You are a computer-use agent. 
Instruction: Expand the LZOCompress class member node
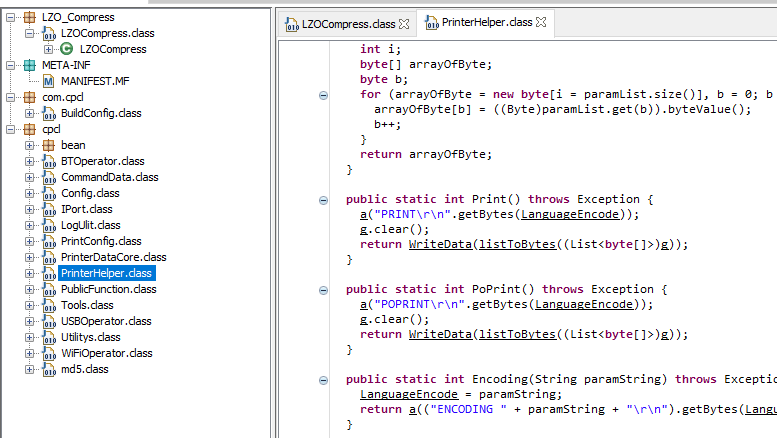pos(48,49)
